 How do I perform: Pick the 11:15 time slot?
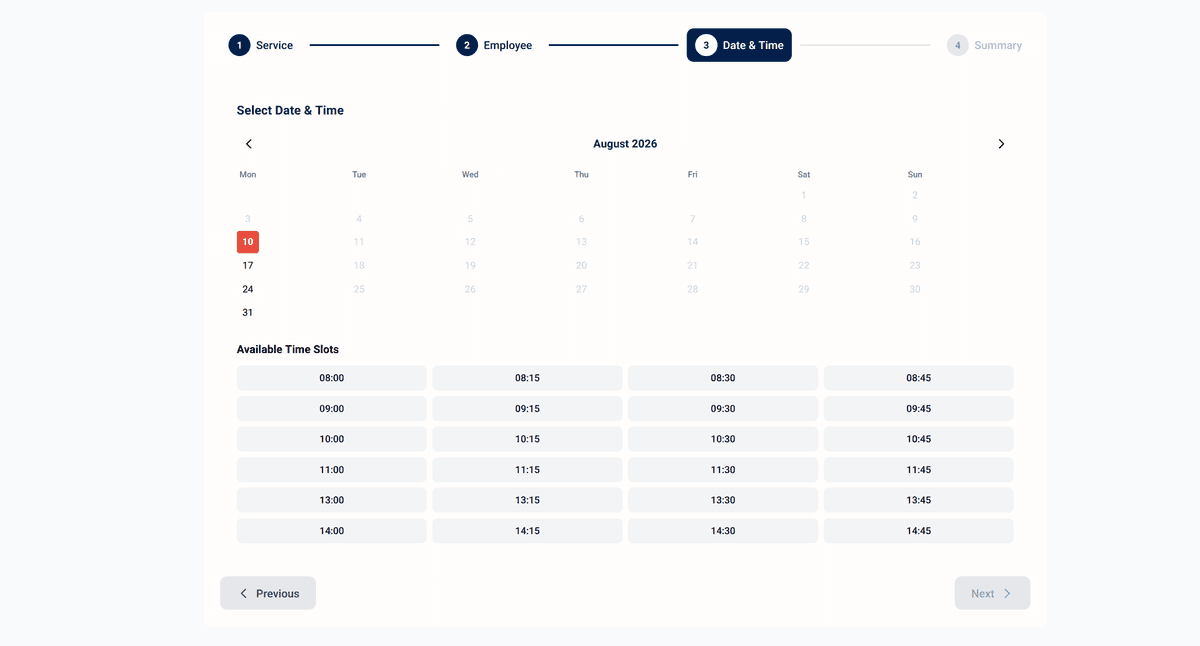click(x=527, y=470)
